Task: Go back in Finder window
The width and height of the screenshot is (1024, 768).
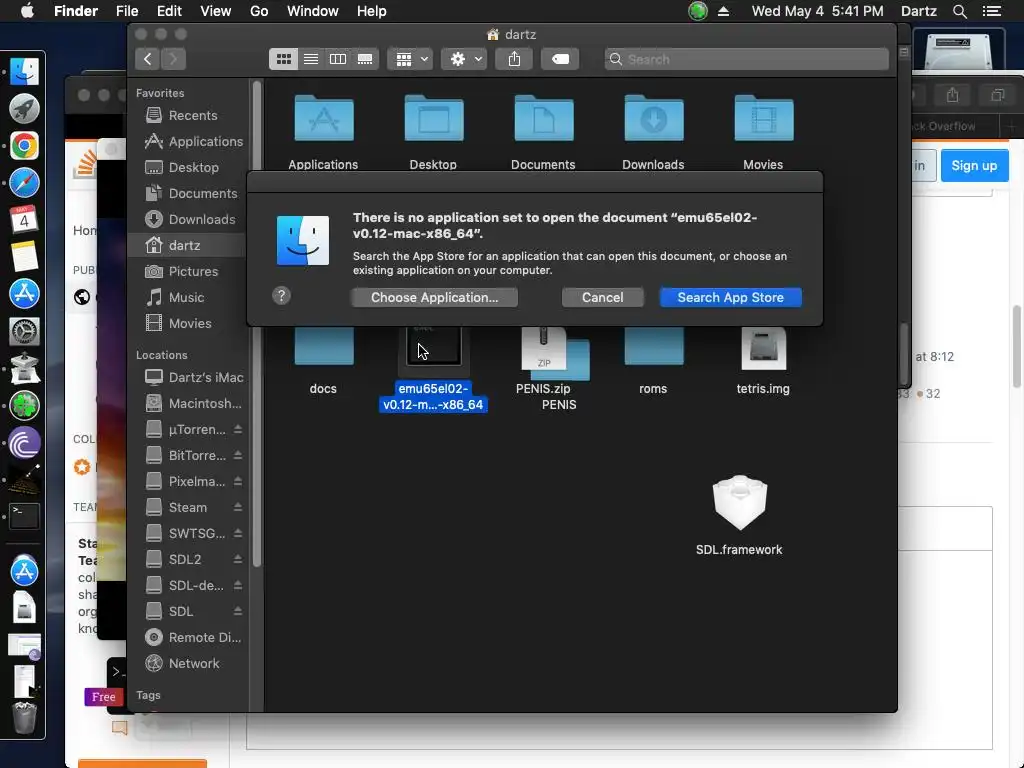Action: click(148, 59)
